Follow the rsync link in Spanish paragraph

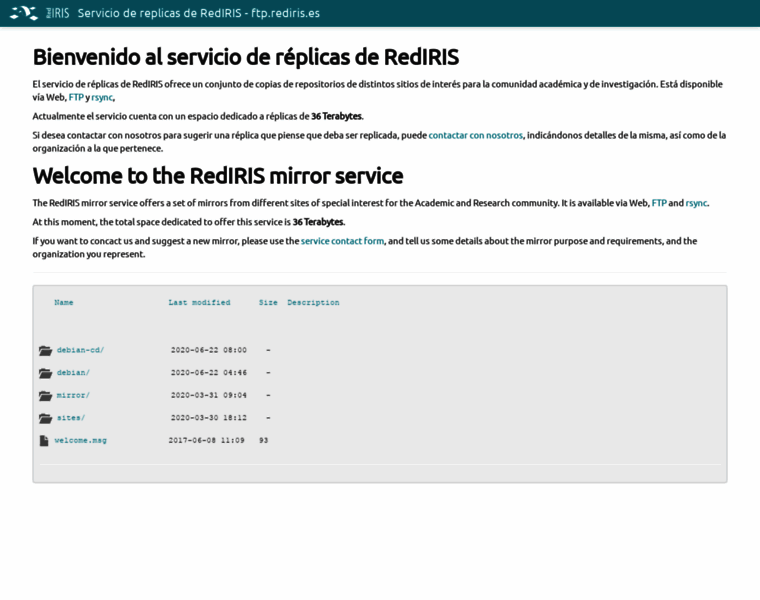[102, 97]
